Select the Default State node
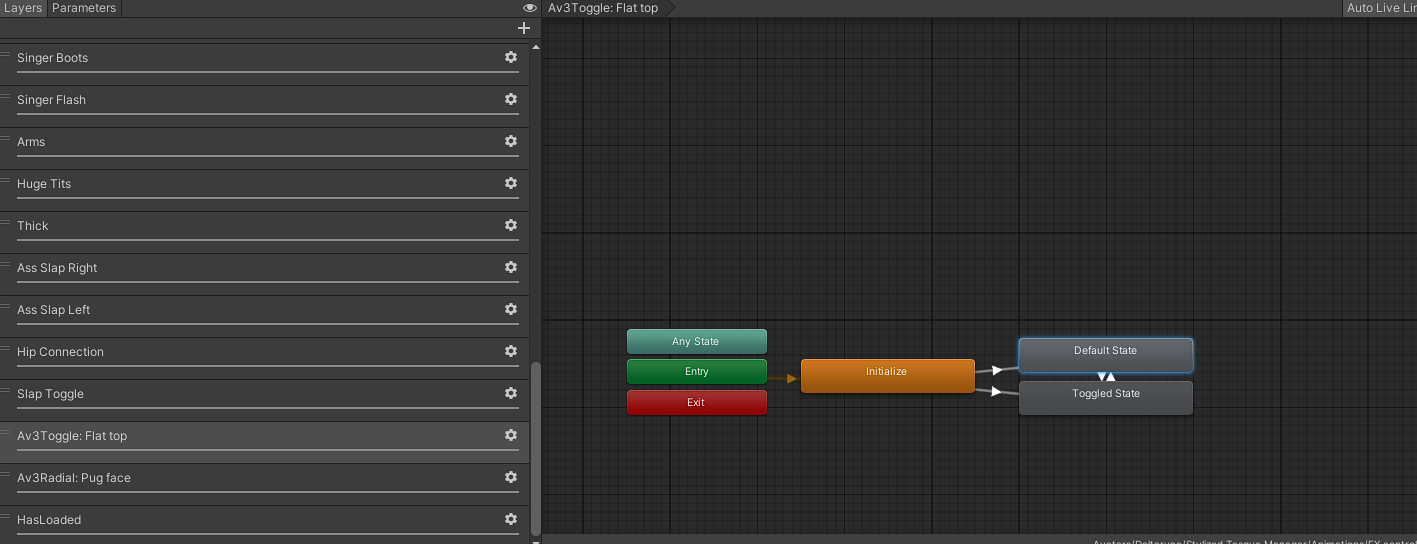This screenshot has width=1417, height=544. 1106,355
